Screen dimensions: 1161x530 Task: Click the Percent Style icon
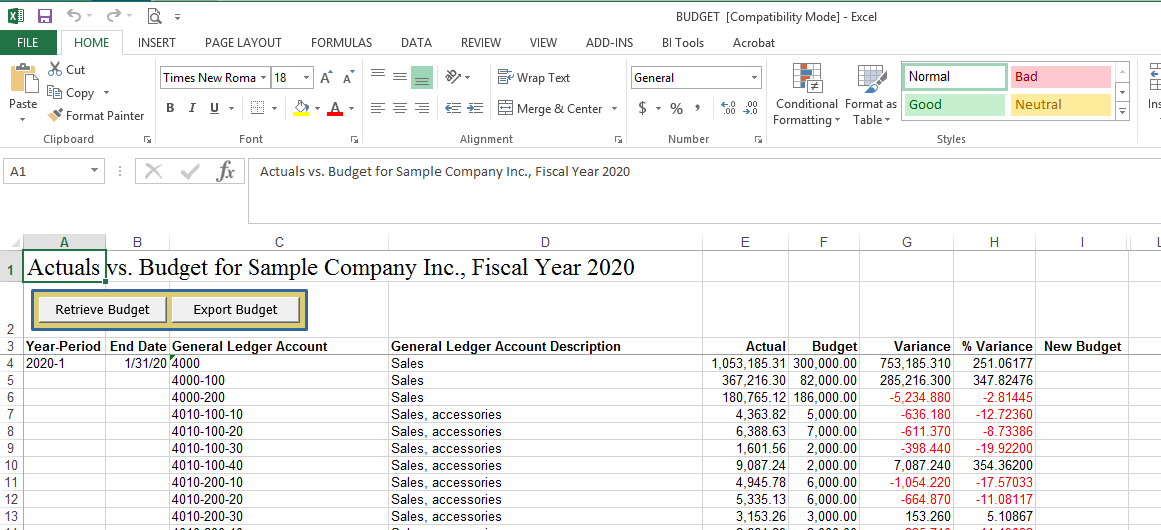[x=676, y=108]
